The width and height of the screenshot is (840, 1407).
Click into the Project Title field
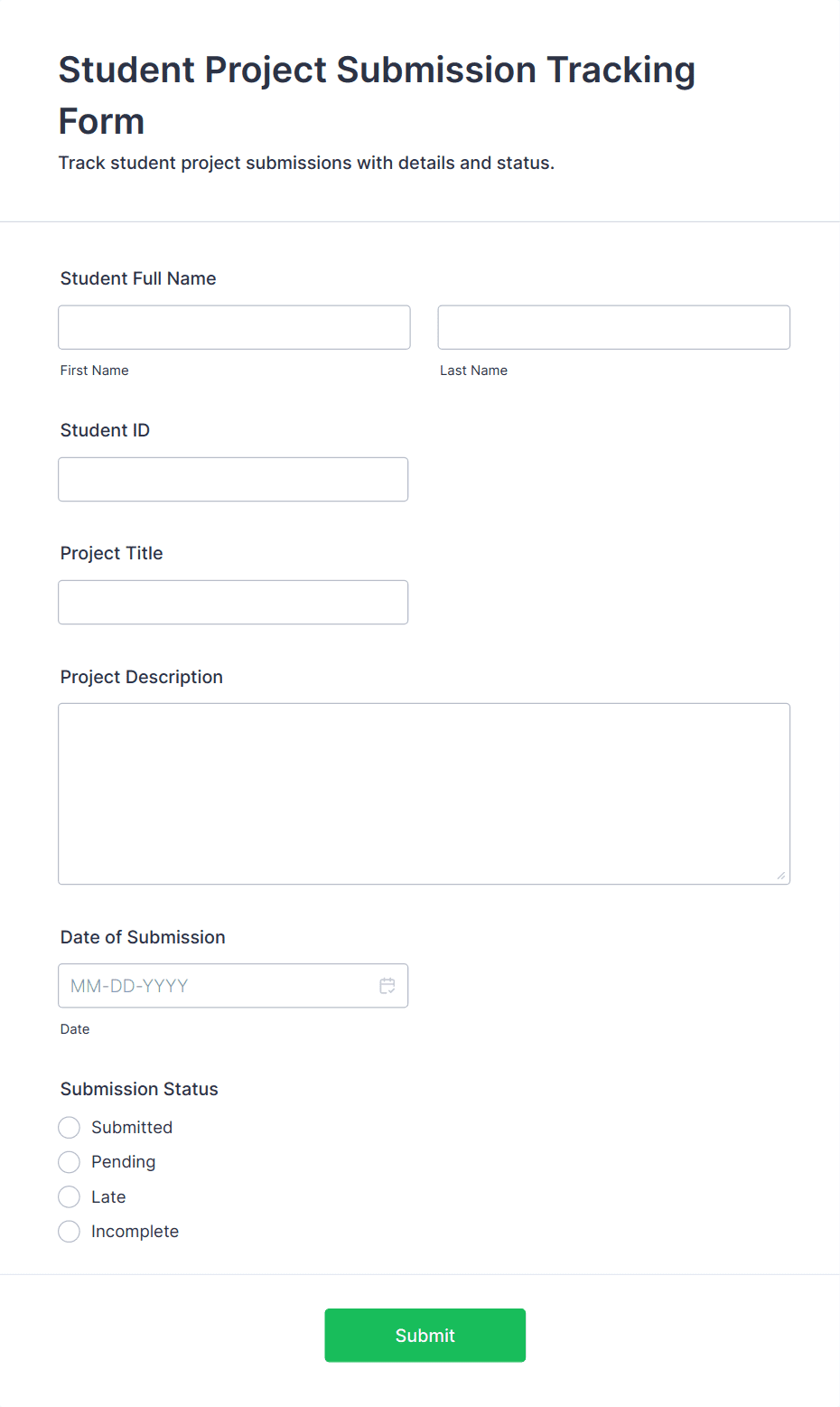(233, 602)
